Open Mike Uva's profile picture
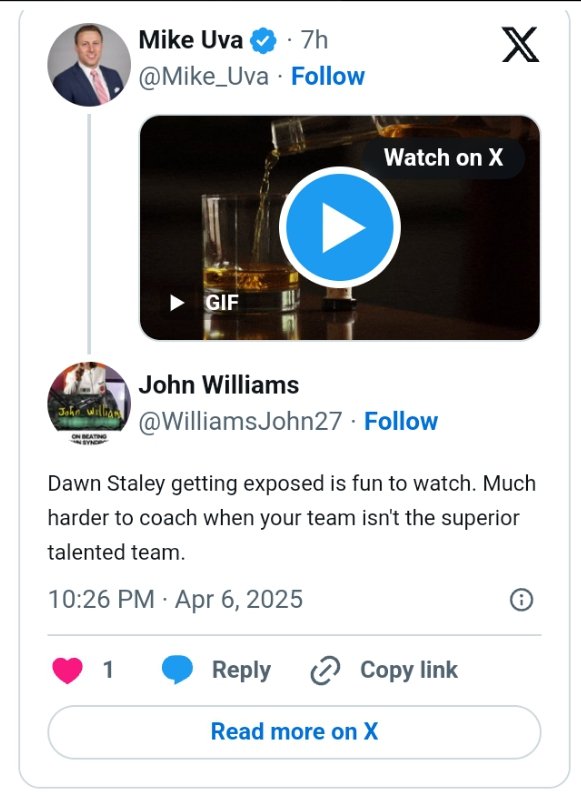The height and width of the screenshot is (799, 581). (89, 64)
